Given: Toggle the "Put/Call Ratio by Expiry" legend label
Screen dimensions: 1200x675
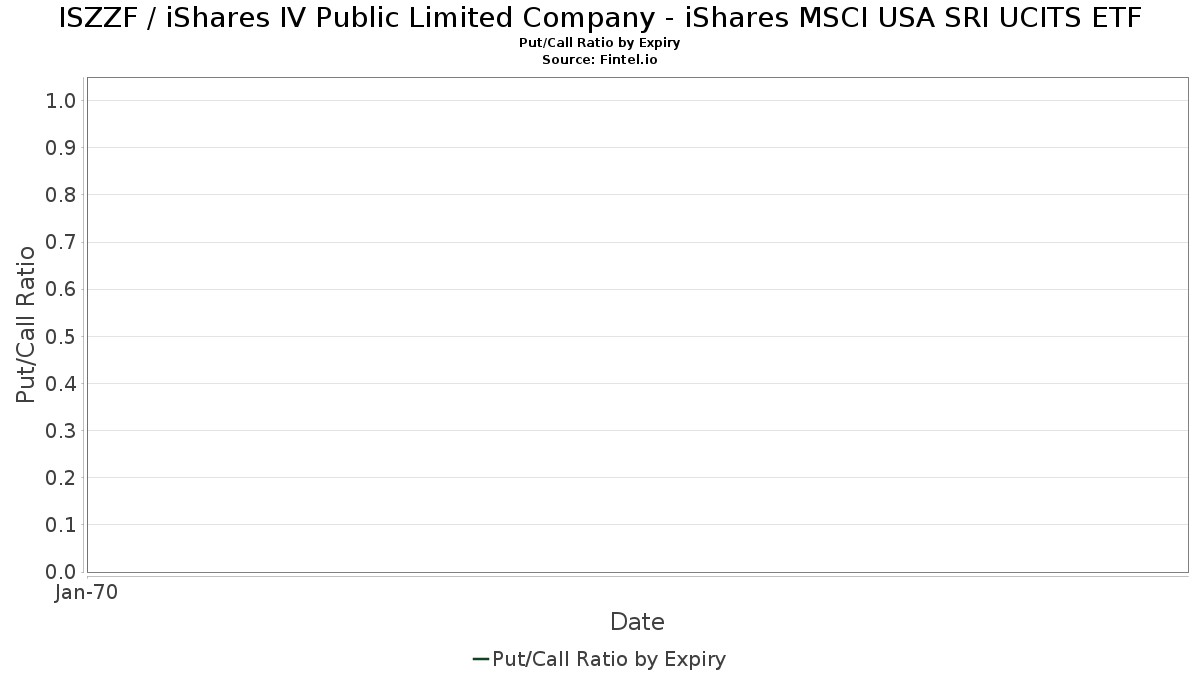Looking at the screenshot, I should [609, 659].
